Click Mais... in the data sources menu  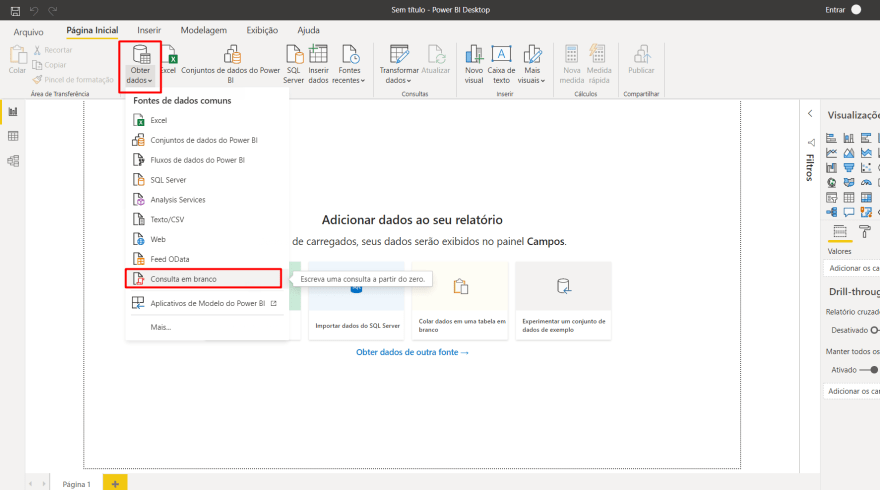[x=161, y=327]
